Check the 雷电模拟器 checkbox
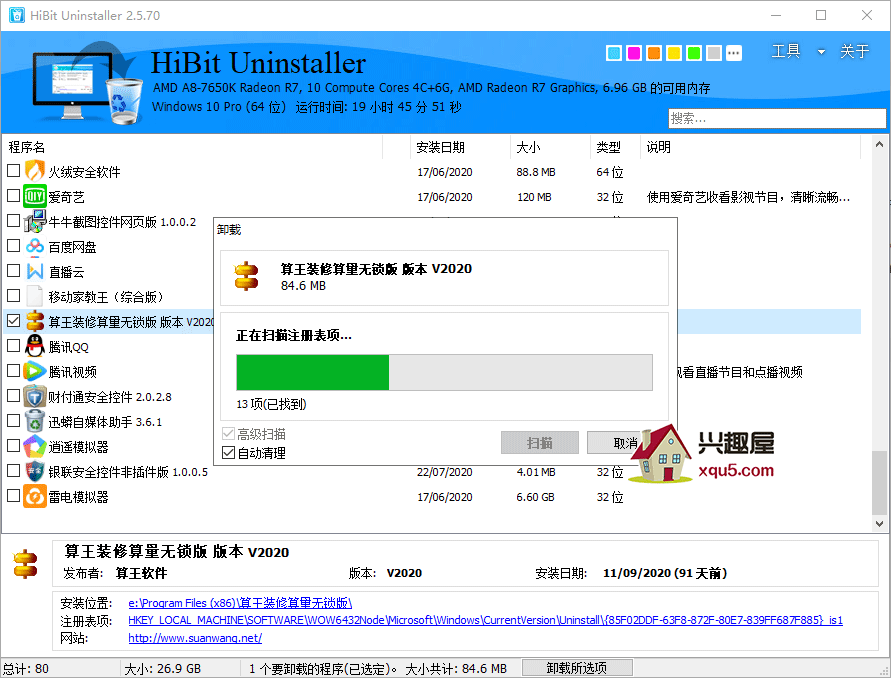Image resolution: width=891 pixels, height=678 pixels. coord(14,496)
